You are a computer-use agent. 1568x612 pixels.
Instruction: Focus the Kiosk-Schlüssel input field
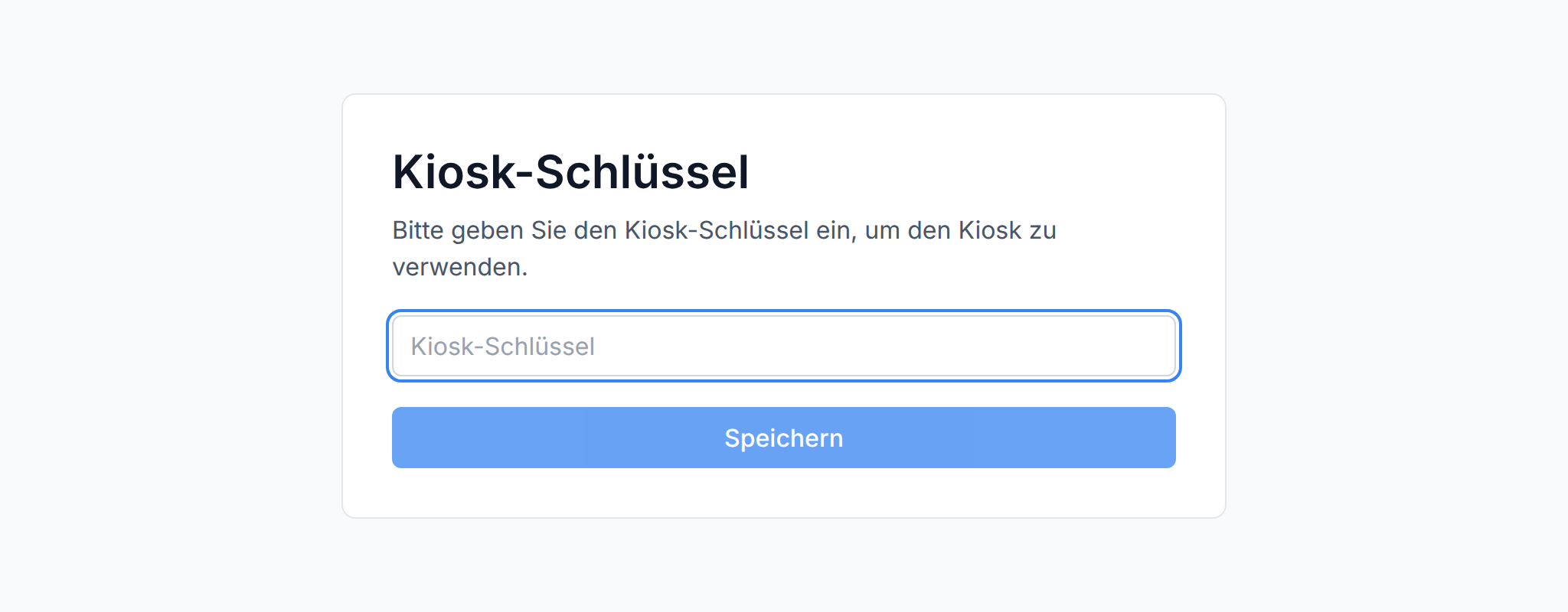(x=784, y=346)
